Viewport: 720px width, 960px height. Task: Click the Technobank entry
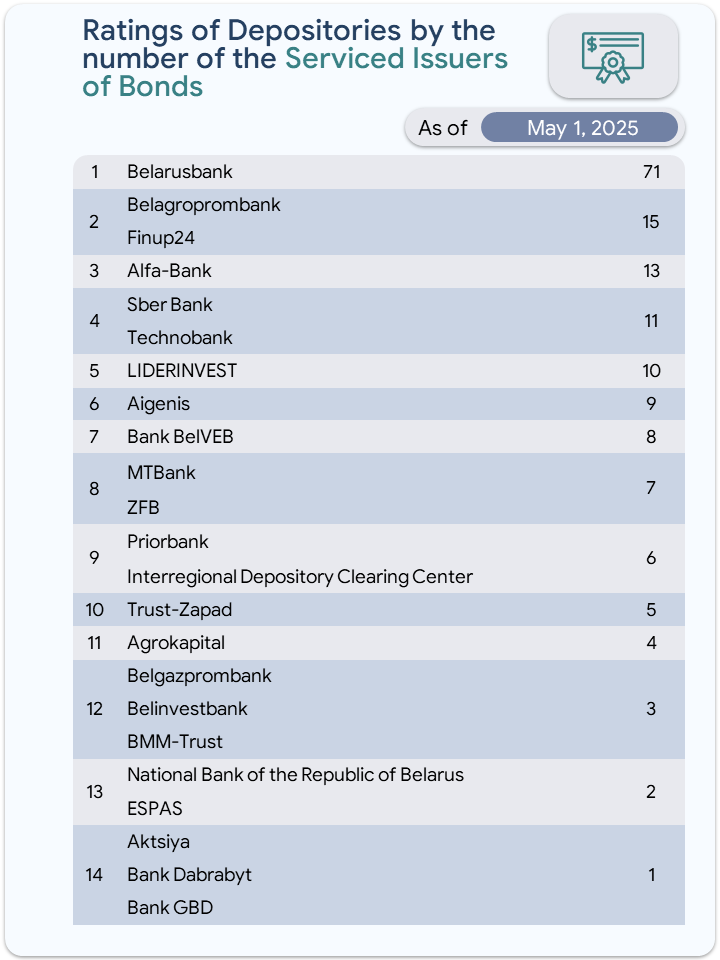[179, 337]
